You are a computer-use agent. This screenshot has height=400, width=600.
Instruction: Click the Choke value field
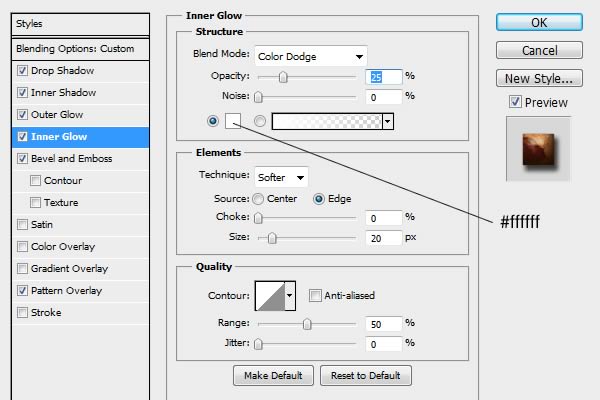384,218
